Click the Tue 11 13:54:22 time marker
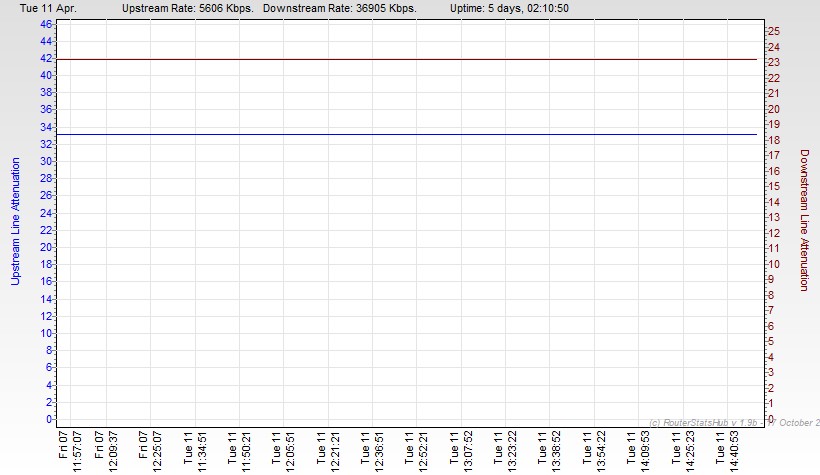This screenshot has width=820, height=475. click(594, 448)
